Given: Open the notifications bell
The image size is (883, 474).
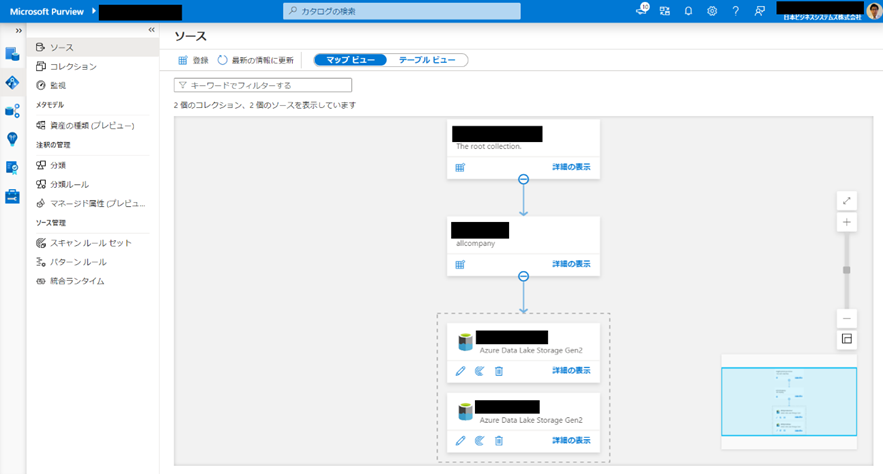Looking at the screenshot, I should coord(688,11).
